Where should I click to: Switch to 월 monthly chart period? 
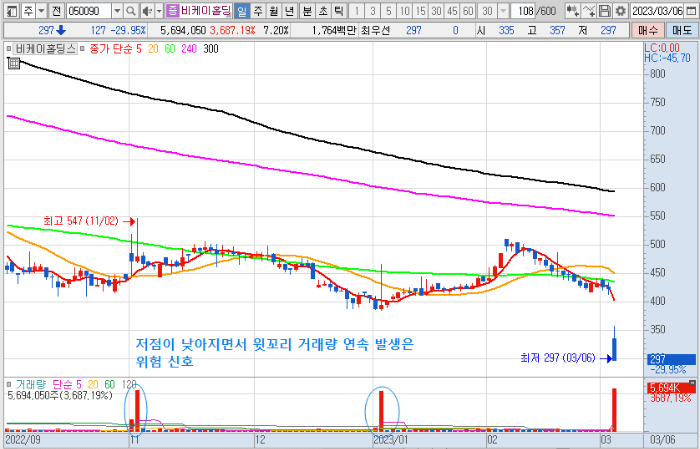point(274,11)
